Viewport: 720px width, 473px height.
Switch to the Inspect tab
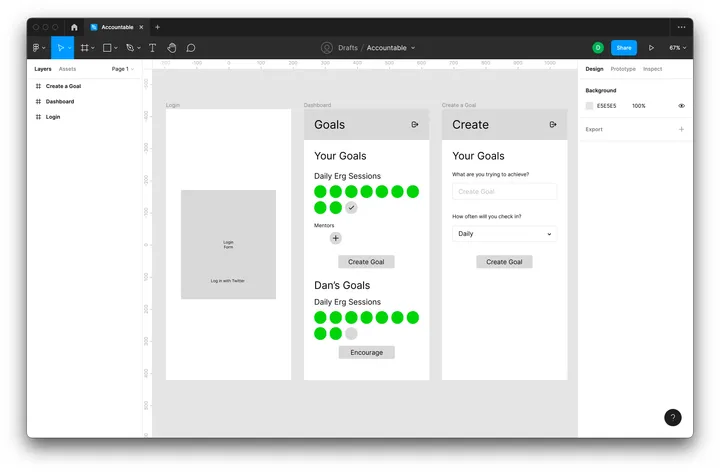(x=652, y=69)
